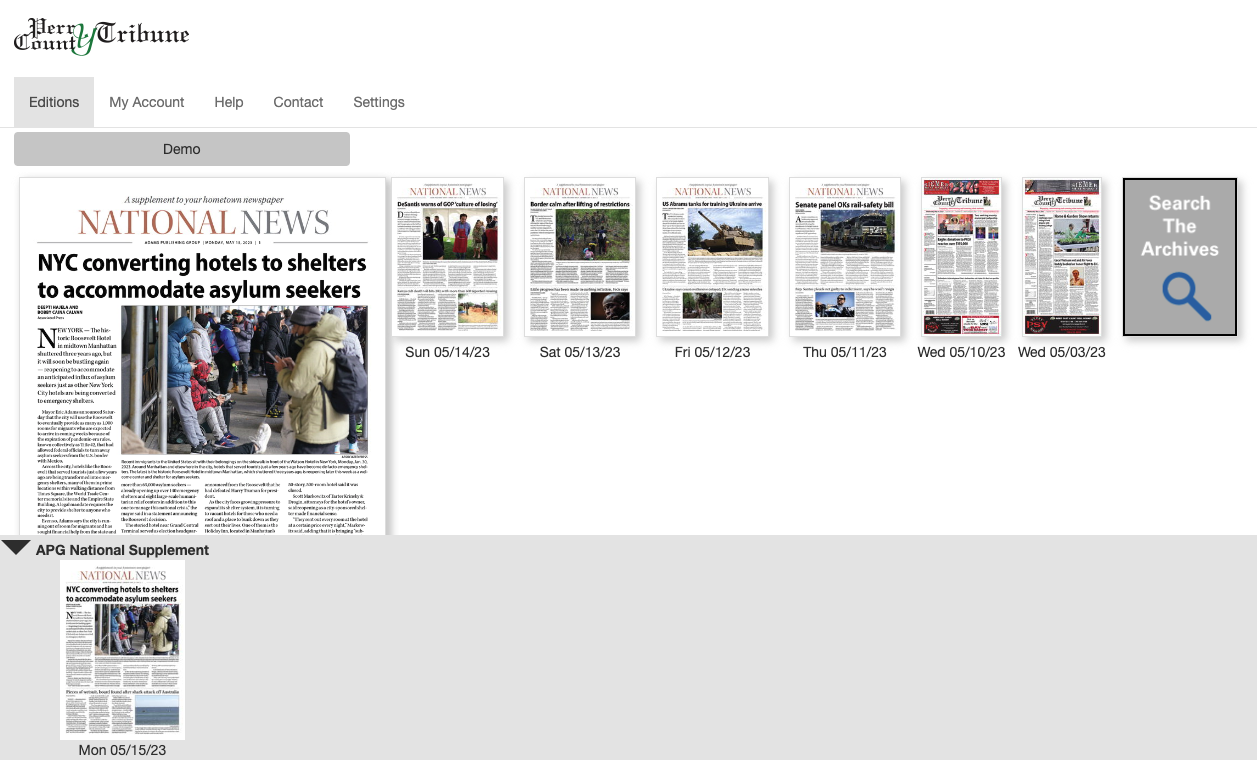Image resolution: width=1257 pixels, height=760 pixels.
Task: Open the Search The Archives tile
Action: 1179,257
